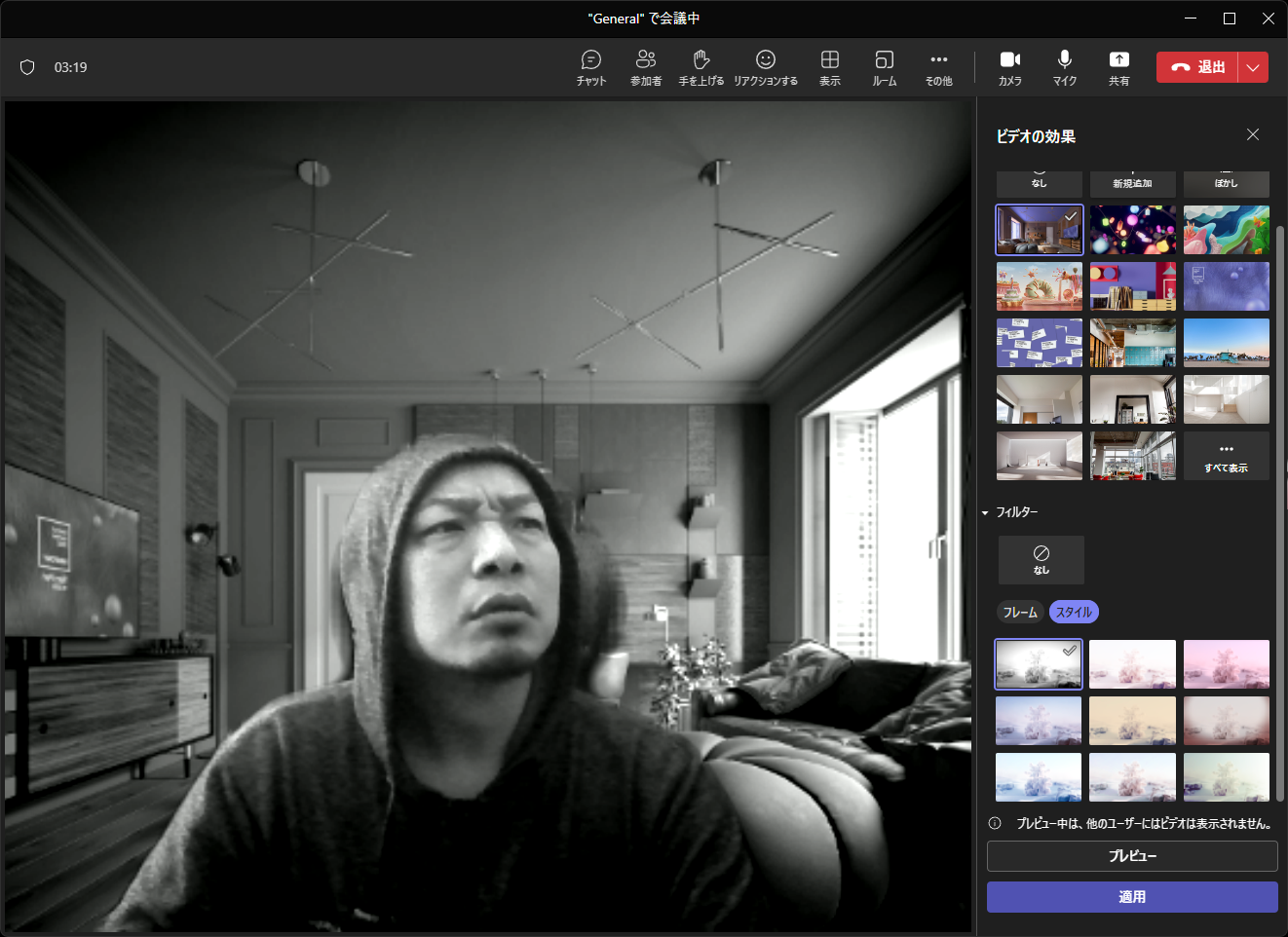
Task: Raise hand with 手を上げる icon
Action: (701, 67)
